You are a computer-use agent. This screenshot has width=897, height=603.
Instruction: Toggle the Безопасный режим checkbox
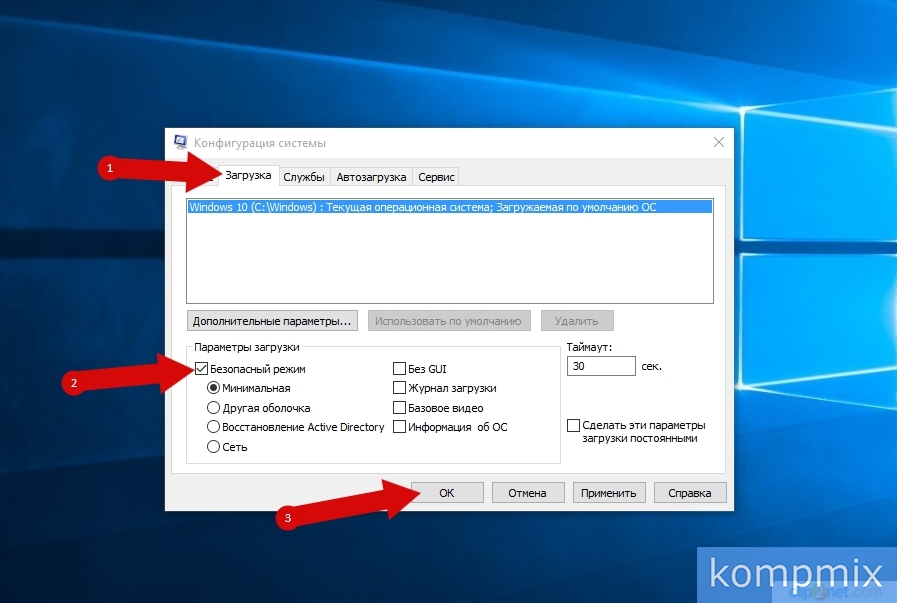click(x=201, y=369)
